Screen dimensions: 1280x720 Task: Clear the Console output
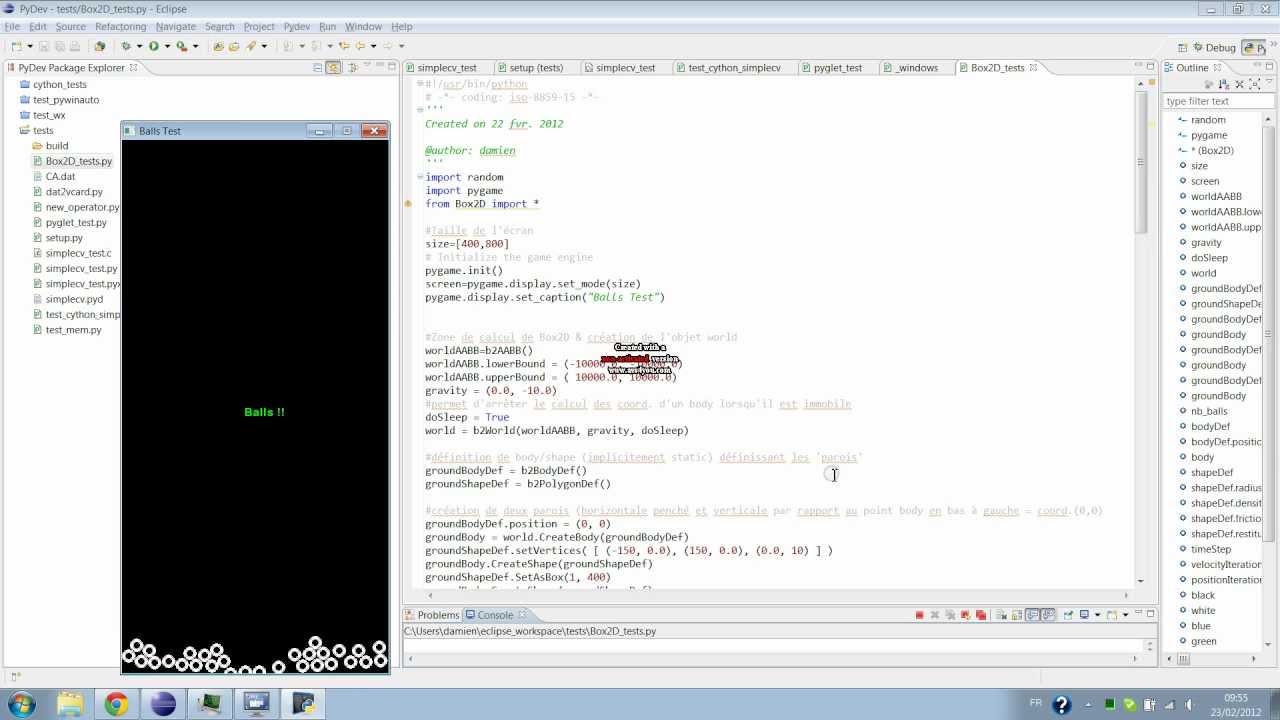[x=1001, y=614]
